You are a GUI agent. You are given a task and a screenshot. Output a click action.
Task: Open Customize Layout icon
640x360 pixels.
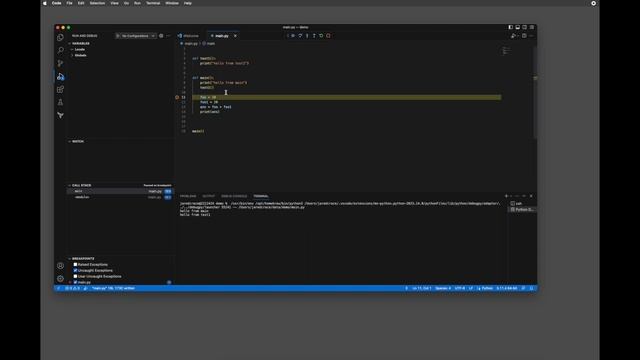pyautogui.click(x=531, y=27)
